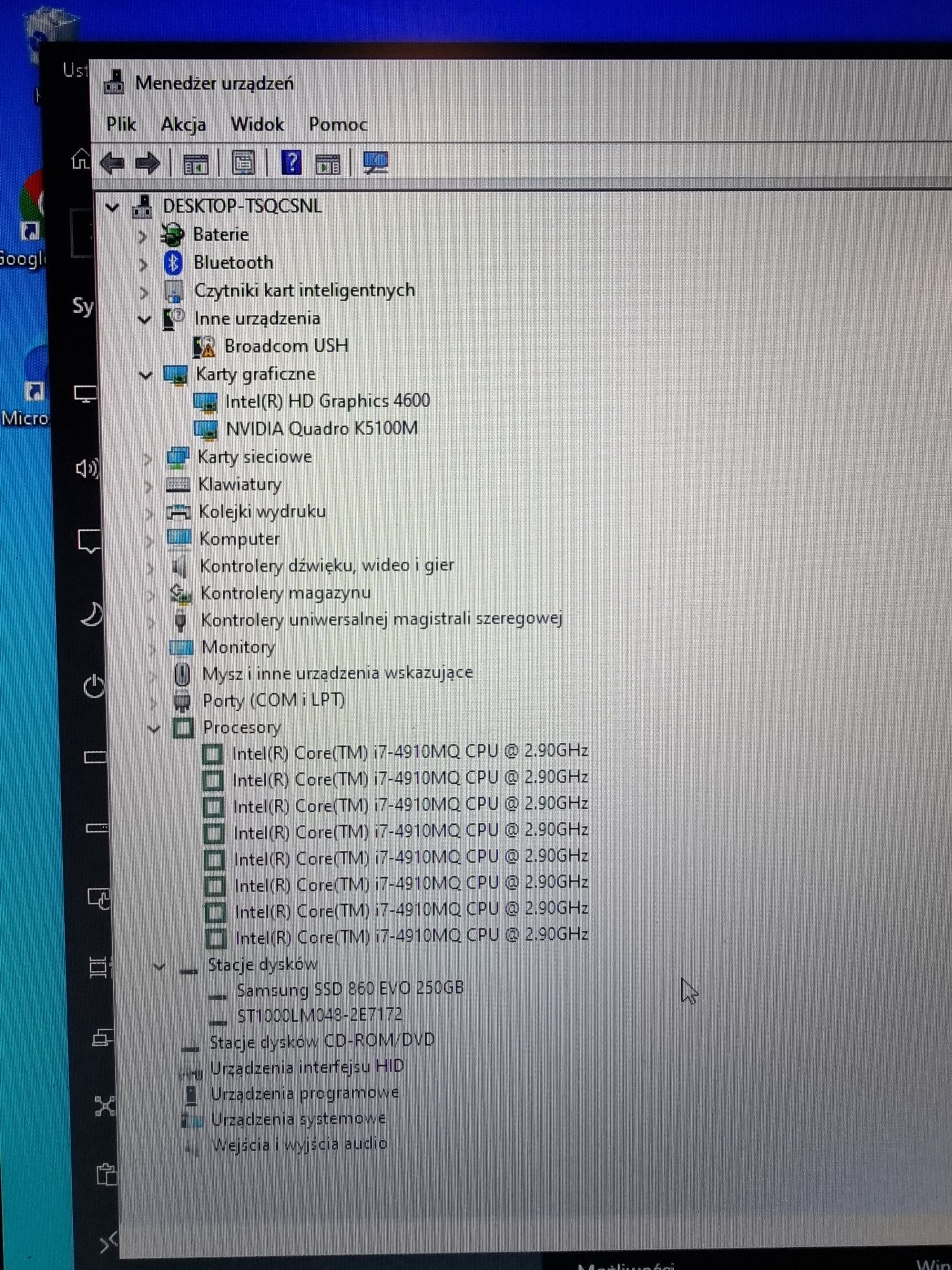Click the Klawiatury keyboard icon

[x=178, y=485]
